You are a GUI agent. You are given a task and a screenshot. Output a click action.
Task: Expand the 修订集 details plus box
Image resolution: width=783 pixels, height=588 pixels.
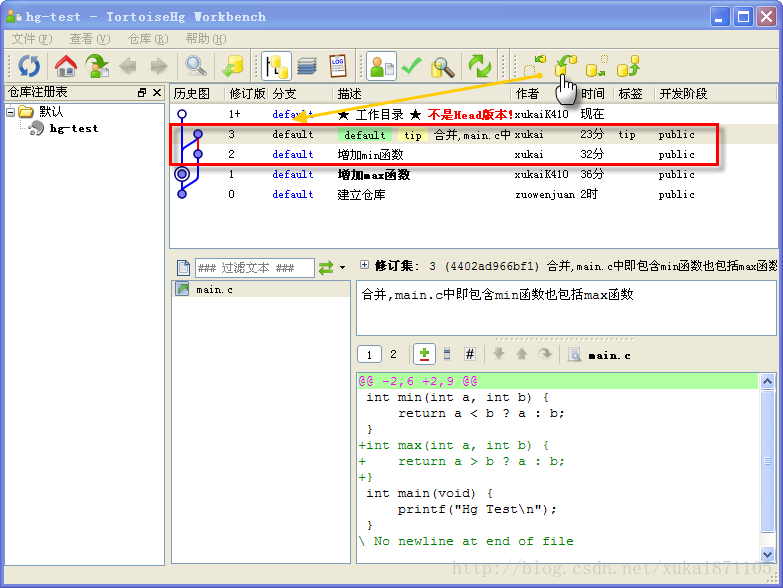click(365, 265)
